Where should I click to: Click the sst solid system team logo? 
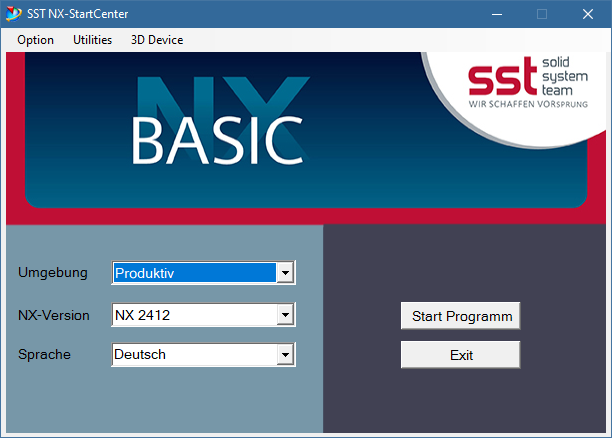pyautogui.click(x=528, y=82)
